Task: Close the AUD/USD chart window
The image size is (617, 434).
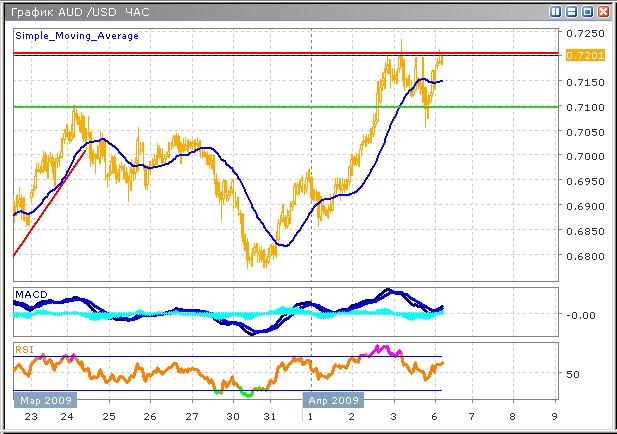Action: [x=604, y=11]
